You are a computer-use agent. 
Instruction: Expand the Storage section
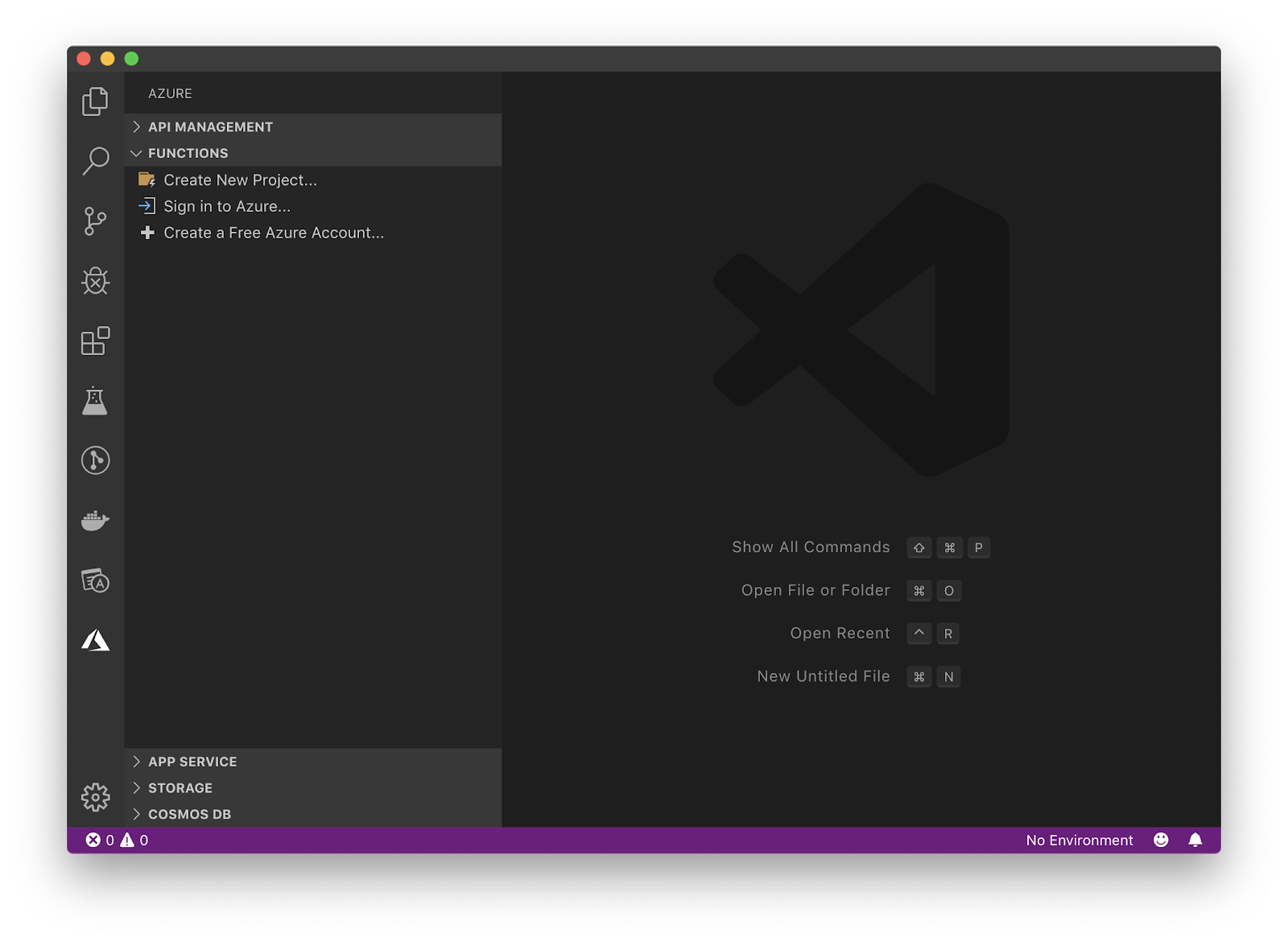pos(180,788)
